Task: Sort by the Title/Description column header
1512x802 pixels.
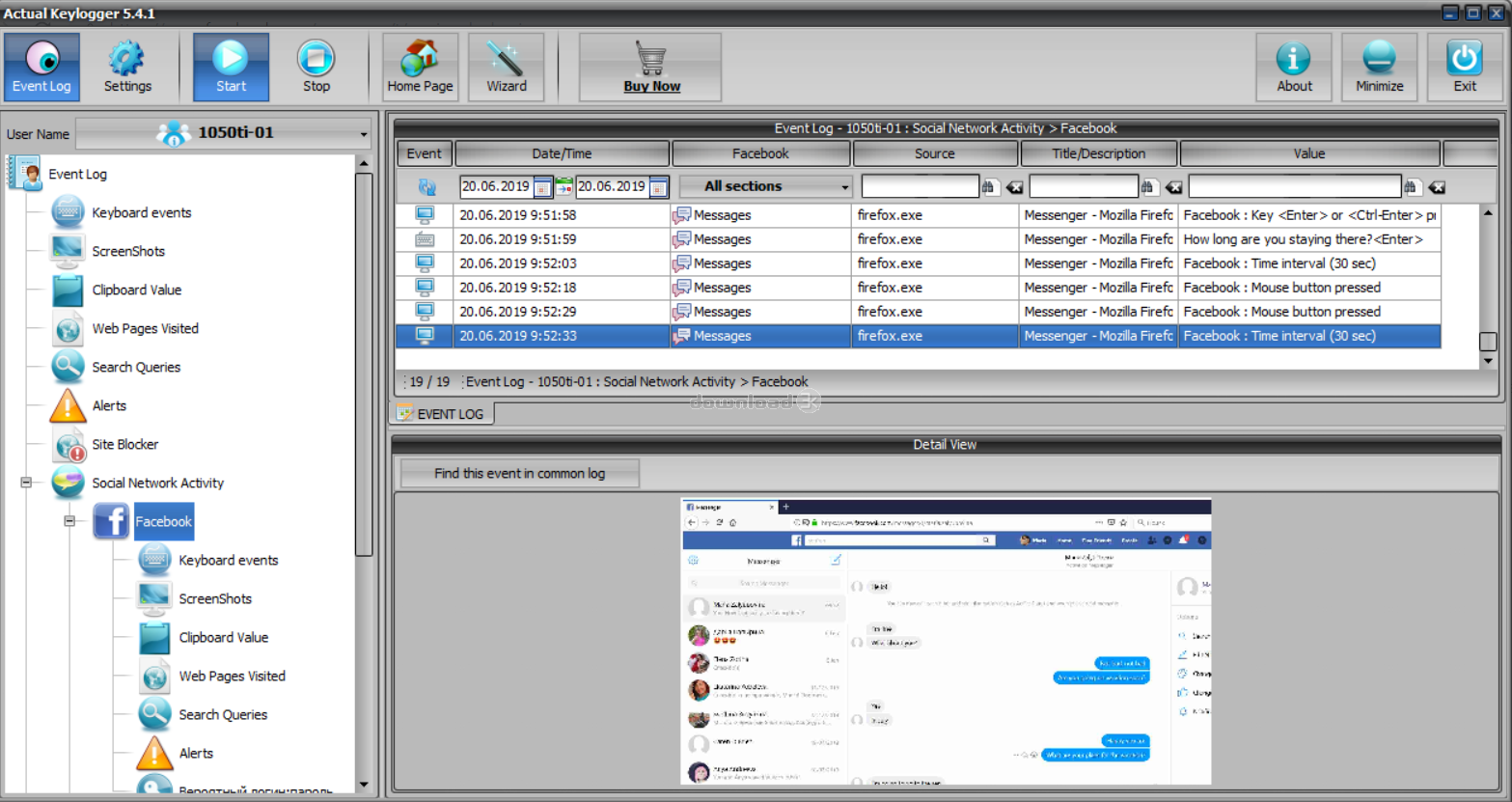Action: tap(1099, 153)
